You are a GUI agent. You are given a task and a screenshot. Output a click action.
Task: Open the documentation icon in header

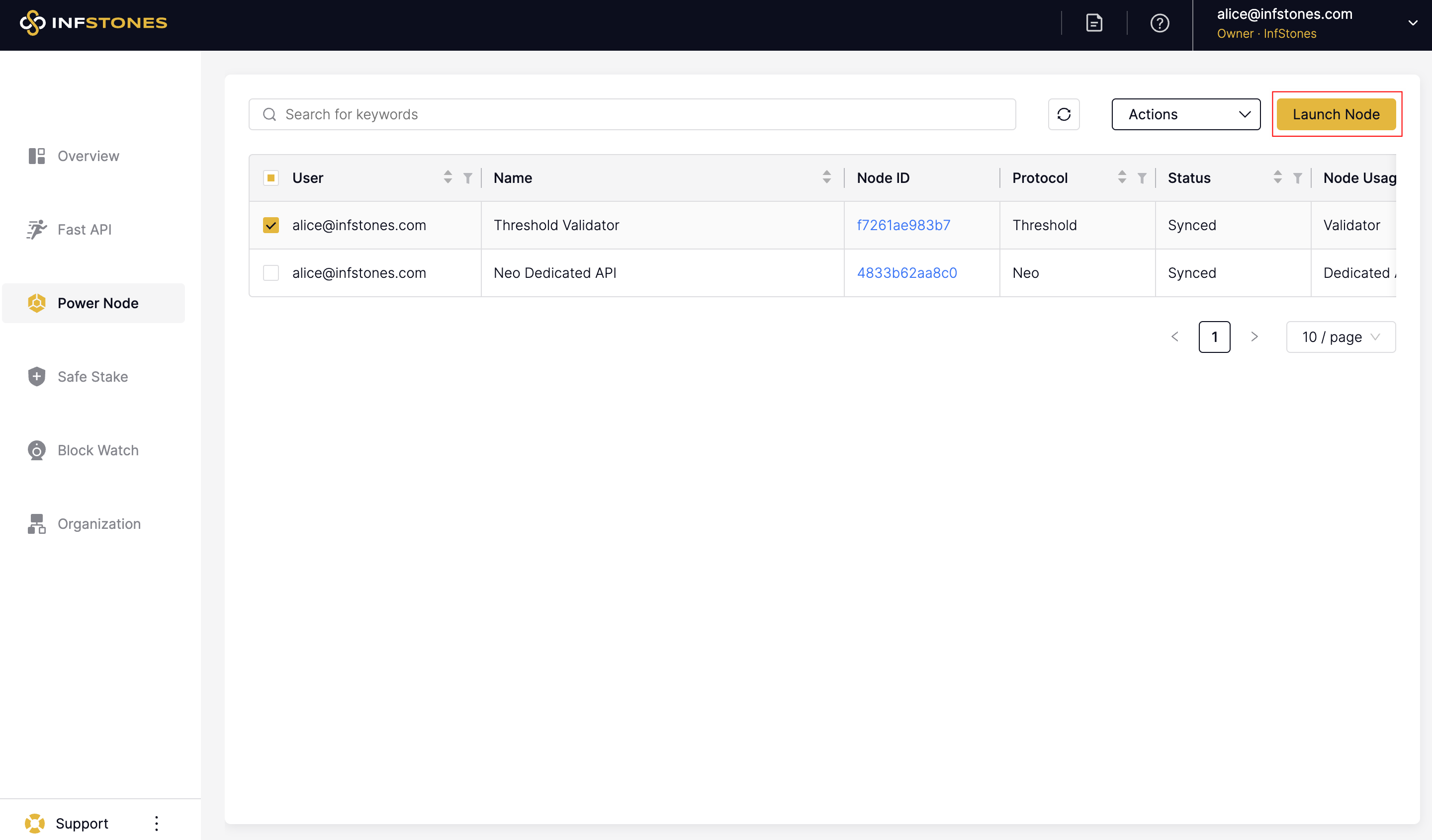coord(1094,23)
